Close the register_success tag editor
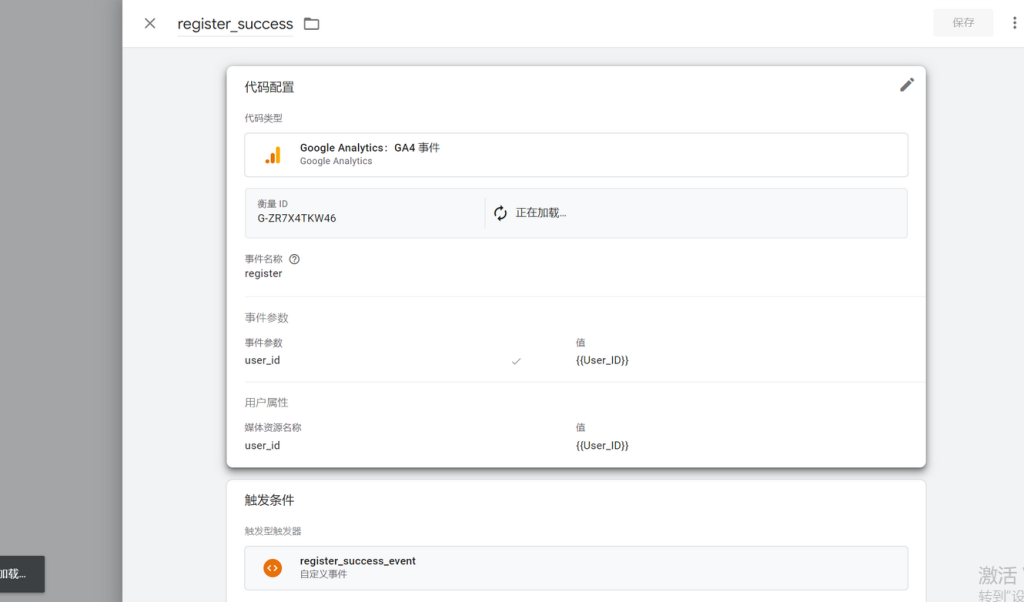Image resolution: width=1024 pixels, height=602 pixels. pos(150,24)
